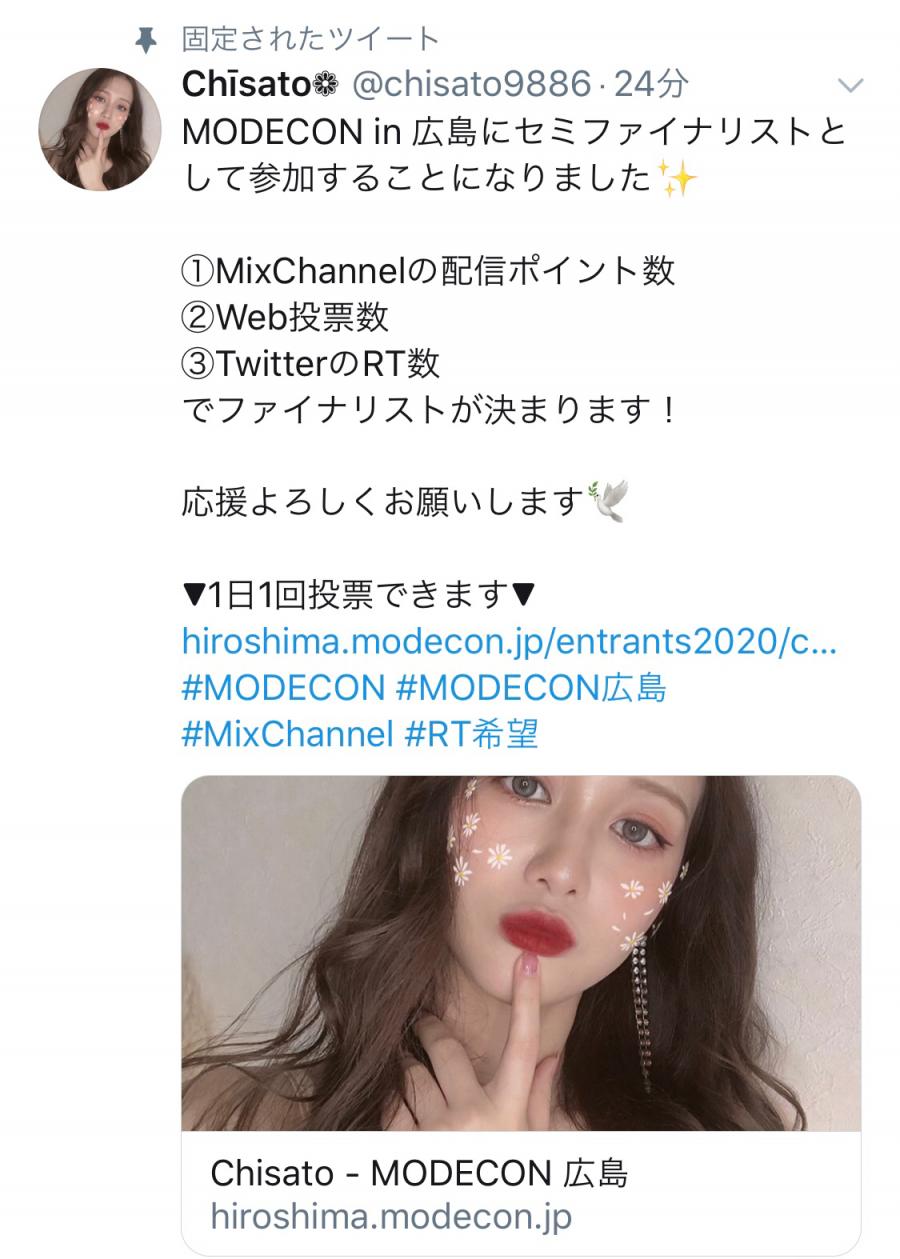This screenshot has width=900, height=1259.
Task: Click the pinned tweet pin icon
Action: click(146, 40)
